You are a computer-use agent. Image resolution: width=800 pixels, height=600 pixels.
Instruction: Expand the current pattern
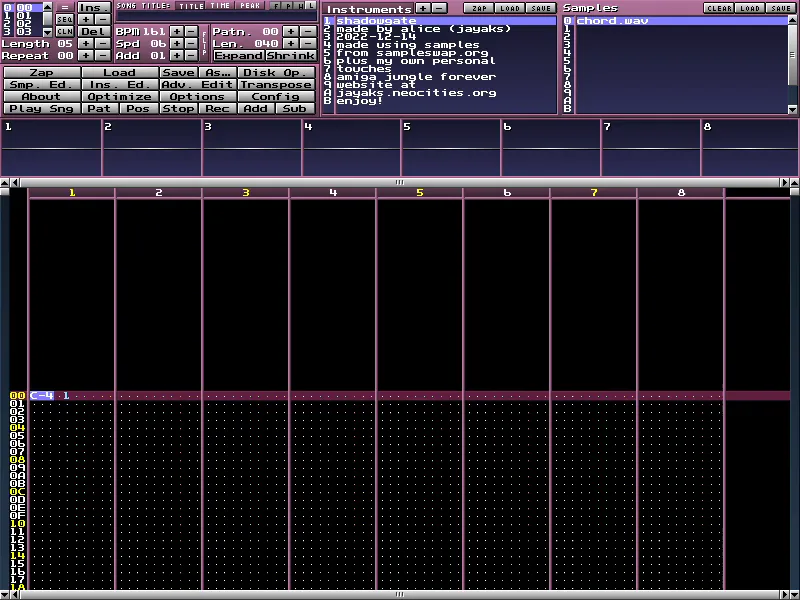(x=239, y=55)
